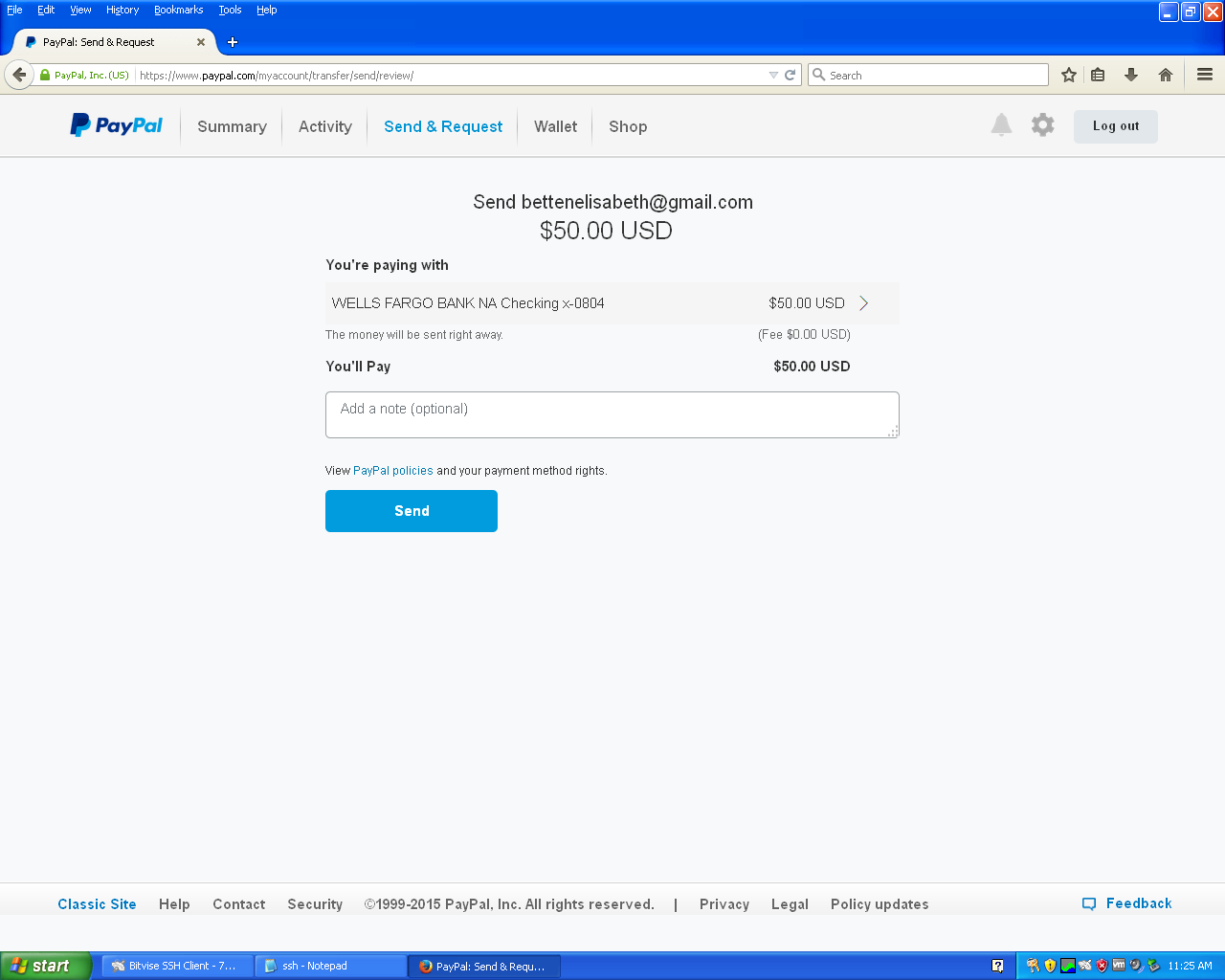Image resolution: width=1225 pixels, height=980 pixels.
Task: Open the Policy updates footer link
Action: pyautogui.click(x=880, y=904)
